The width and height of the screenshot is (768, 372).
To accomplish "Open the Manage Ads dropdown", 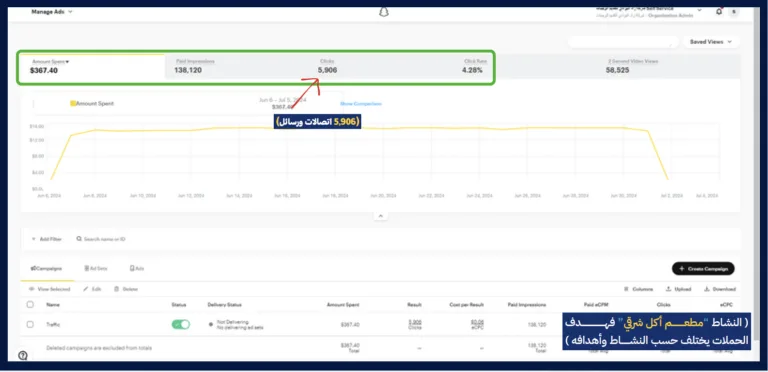I will (x=52, y=12).
